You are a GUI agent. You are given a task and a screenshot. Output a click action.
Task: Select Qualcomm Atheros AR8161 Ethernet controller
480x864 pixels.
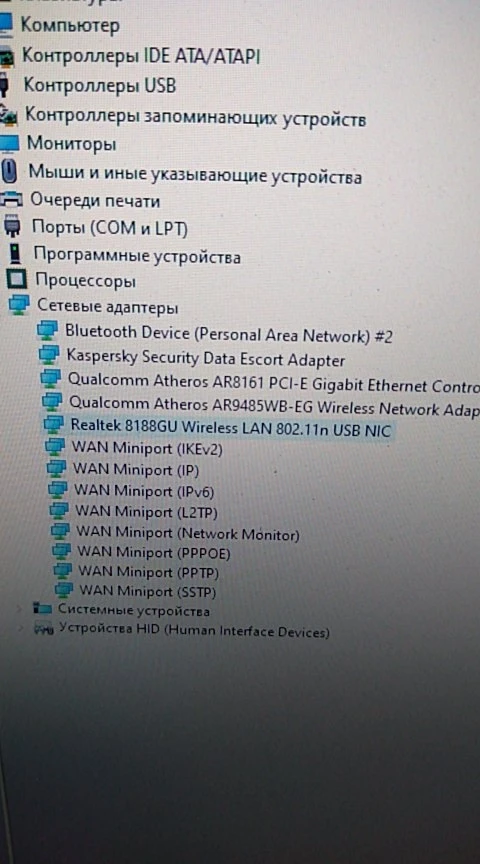tap(273, 384)
